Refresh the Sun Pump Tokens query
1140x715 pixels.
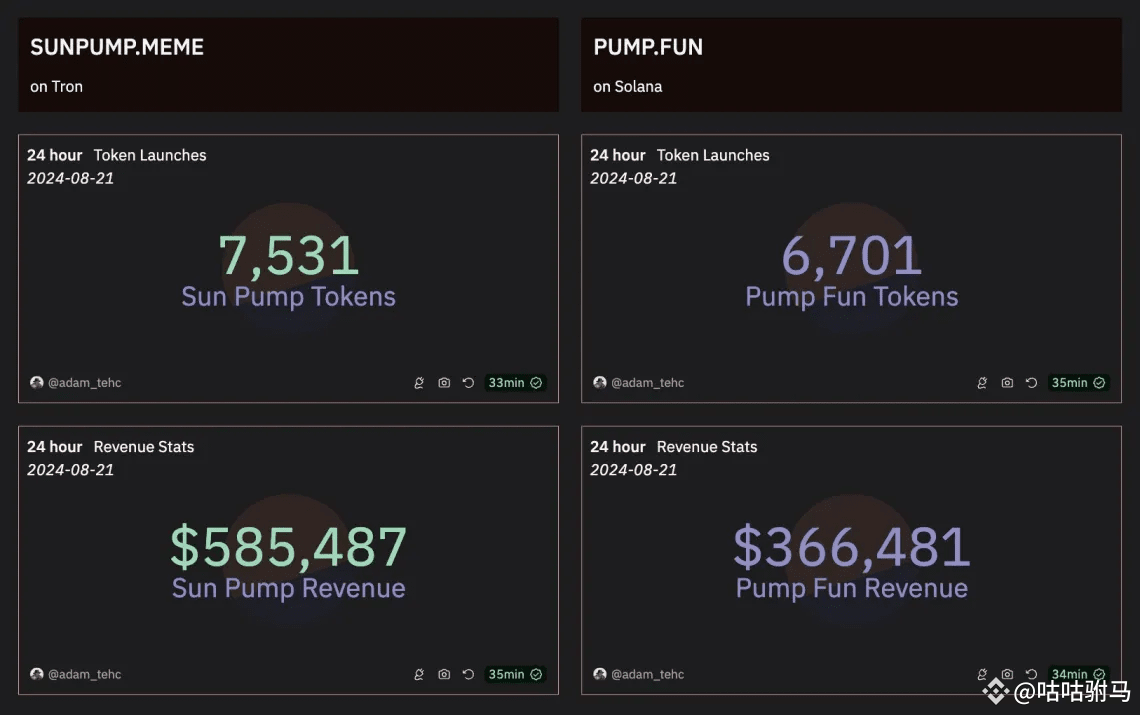(468, 383)
